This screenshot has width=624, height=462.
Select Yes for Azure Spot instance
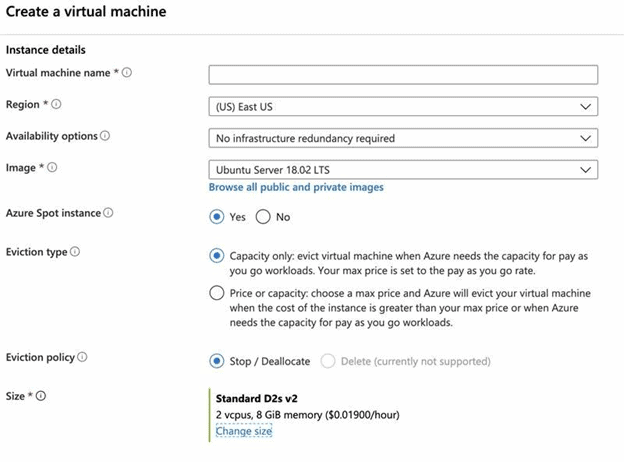tap(216, 217)
